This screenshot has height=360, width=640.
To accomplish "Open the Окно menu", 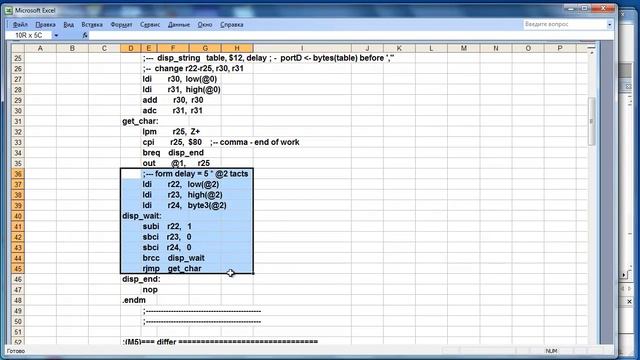I will [205, 24].
